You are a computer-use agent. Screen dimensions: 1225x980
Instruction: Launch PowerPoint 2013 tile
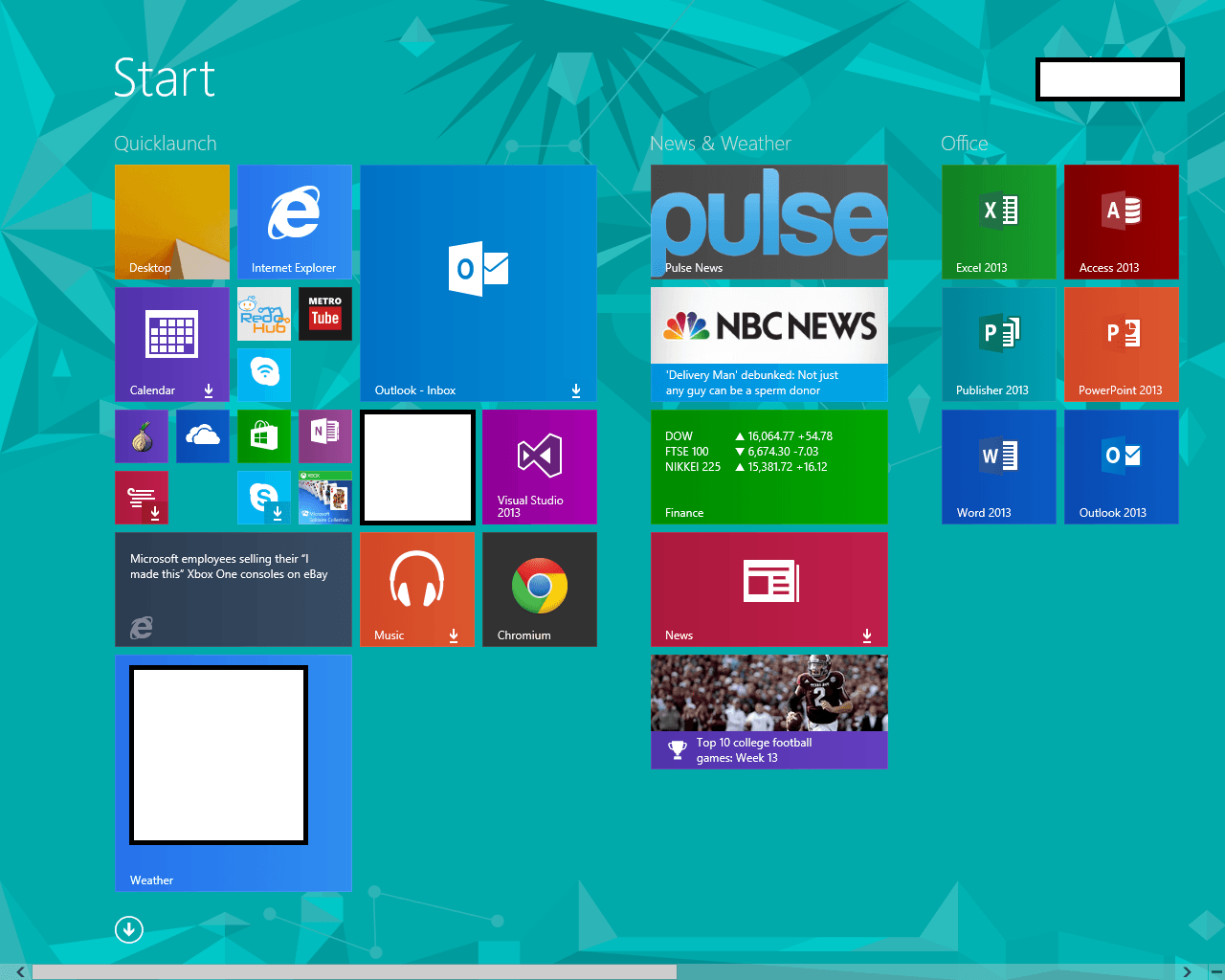pos(1122,345)
